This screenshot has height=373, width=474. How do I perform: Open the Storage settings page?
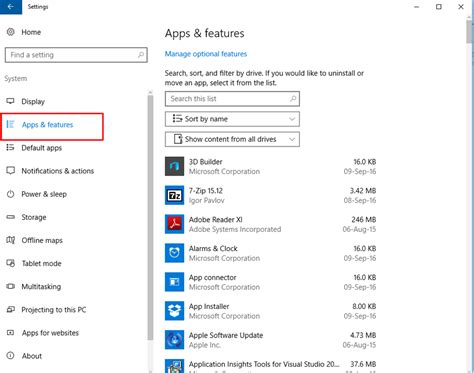coord(34,217)
